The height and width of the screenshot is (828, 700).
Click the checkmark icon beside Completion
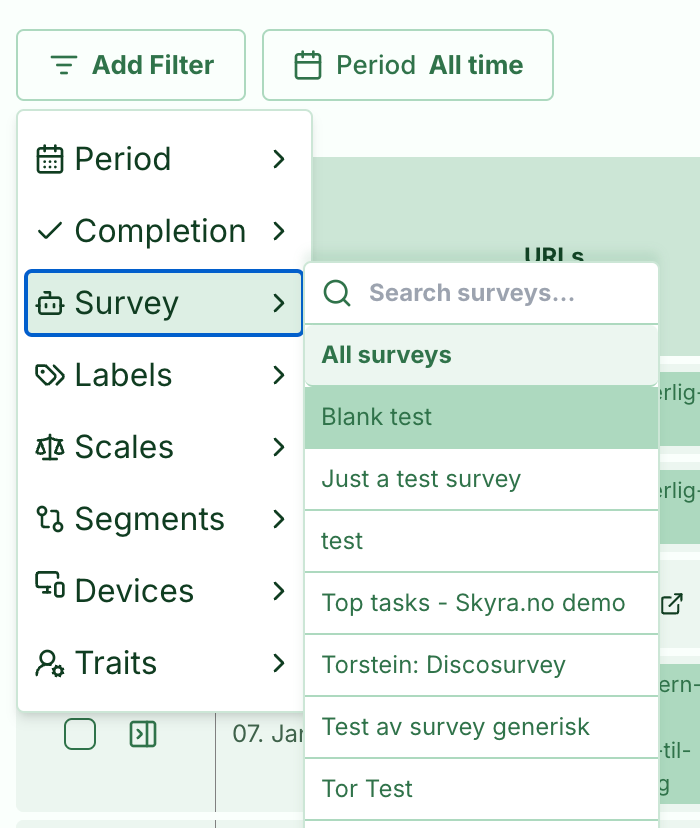pos(50,231)
